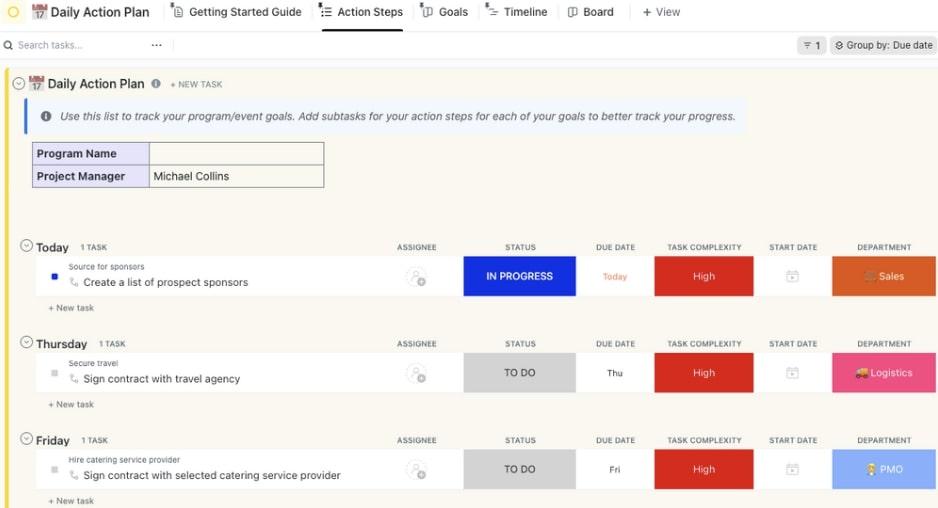Screen dimensions: 938x508
Task: Click + New task under the Today group
Action: tap(71, 308)
